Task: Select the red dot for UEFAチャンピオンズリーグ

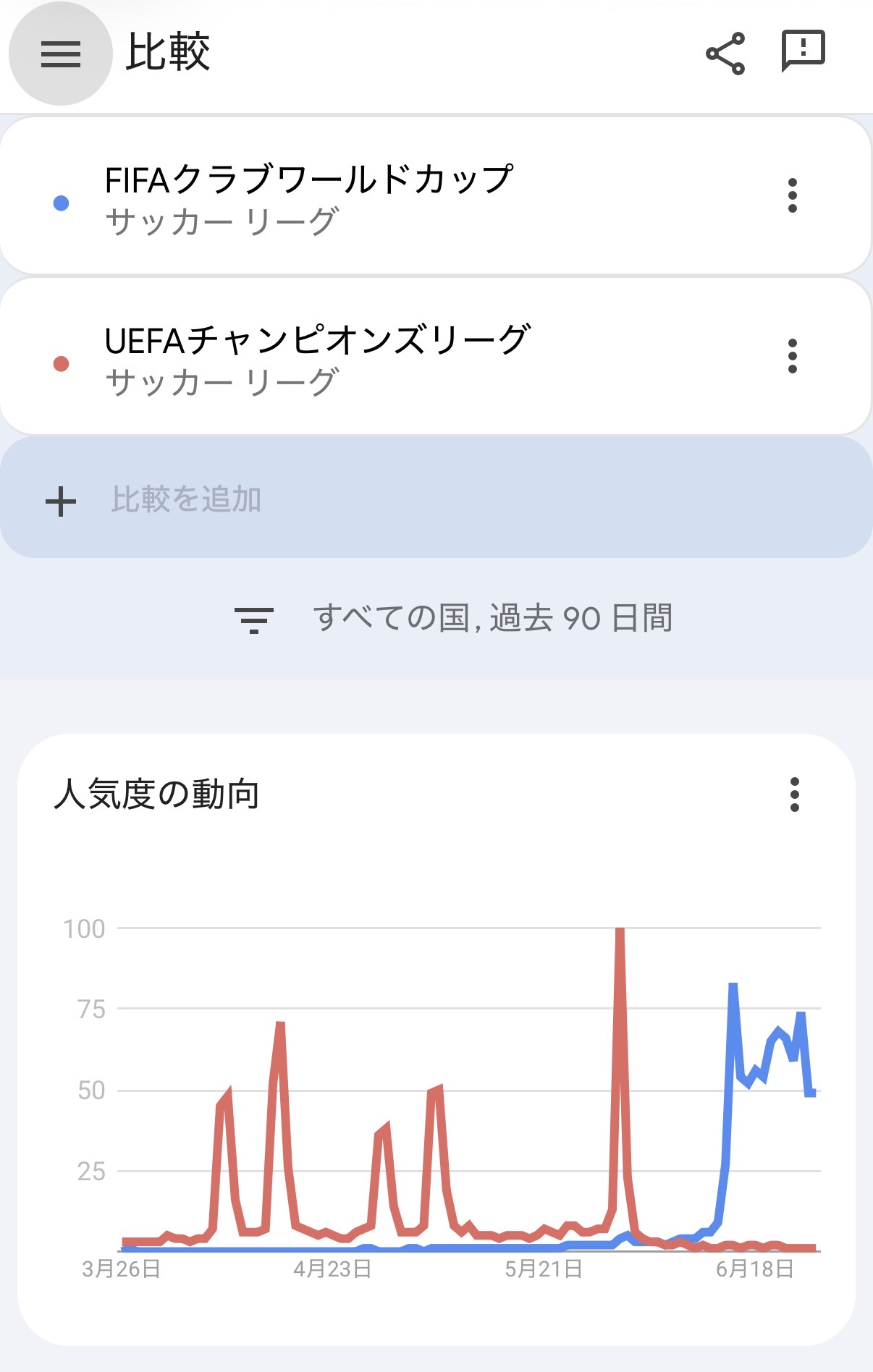Action: (62, 363)
